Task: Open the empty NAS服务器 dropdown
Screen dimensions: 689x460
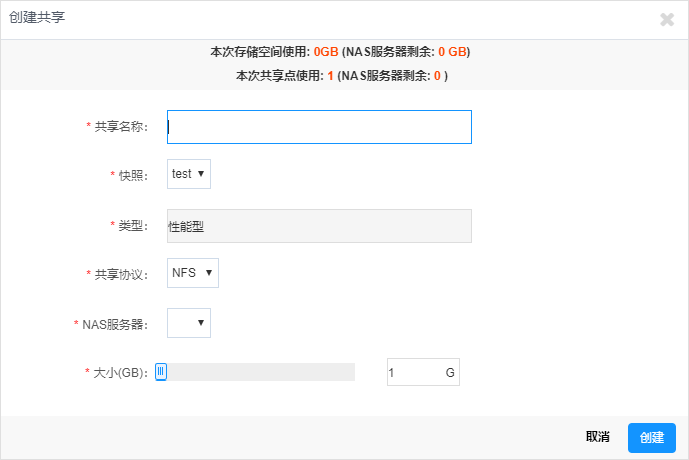Action: click(x=189, y=323)
